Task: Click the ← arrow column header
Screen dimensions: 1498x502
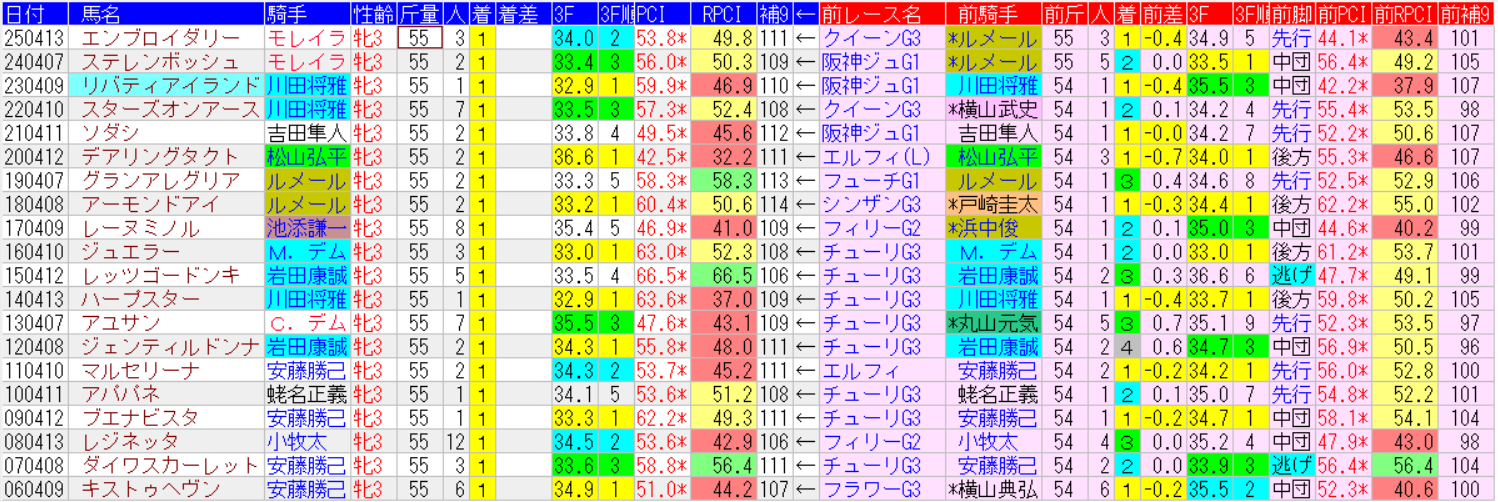Action: click(805, 14)
